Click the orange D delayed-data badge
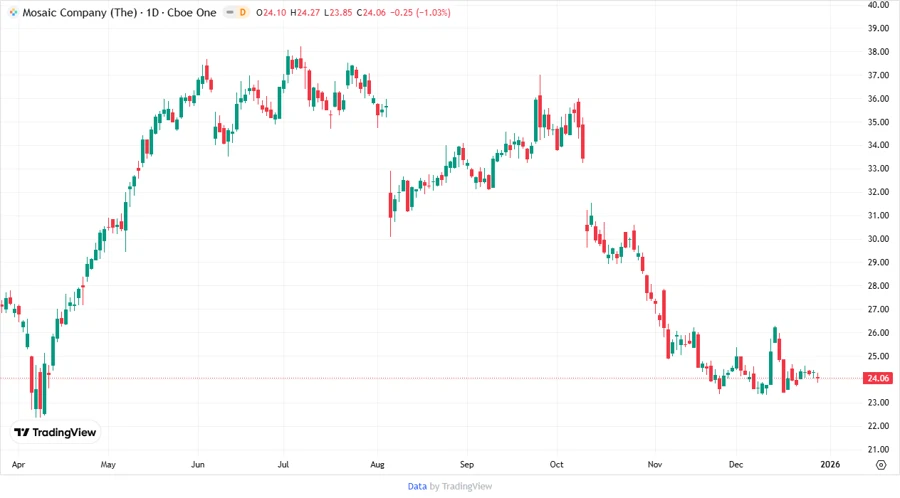The image size is (900, 498). [243, 12]
